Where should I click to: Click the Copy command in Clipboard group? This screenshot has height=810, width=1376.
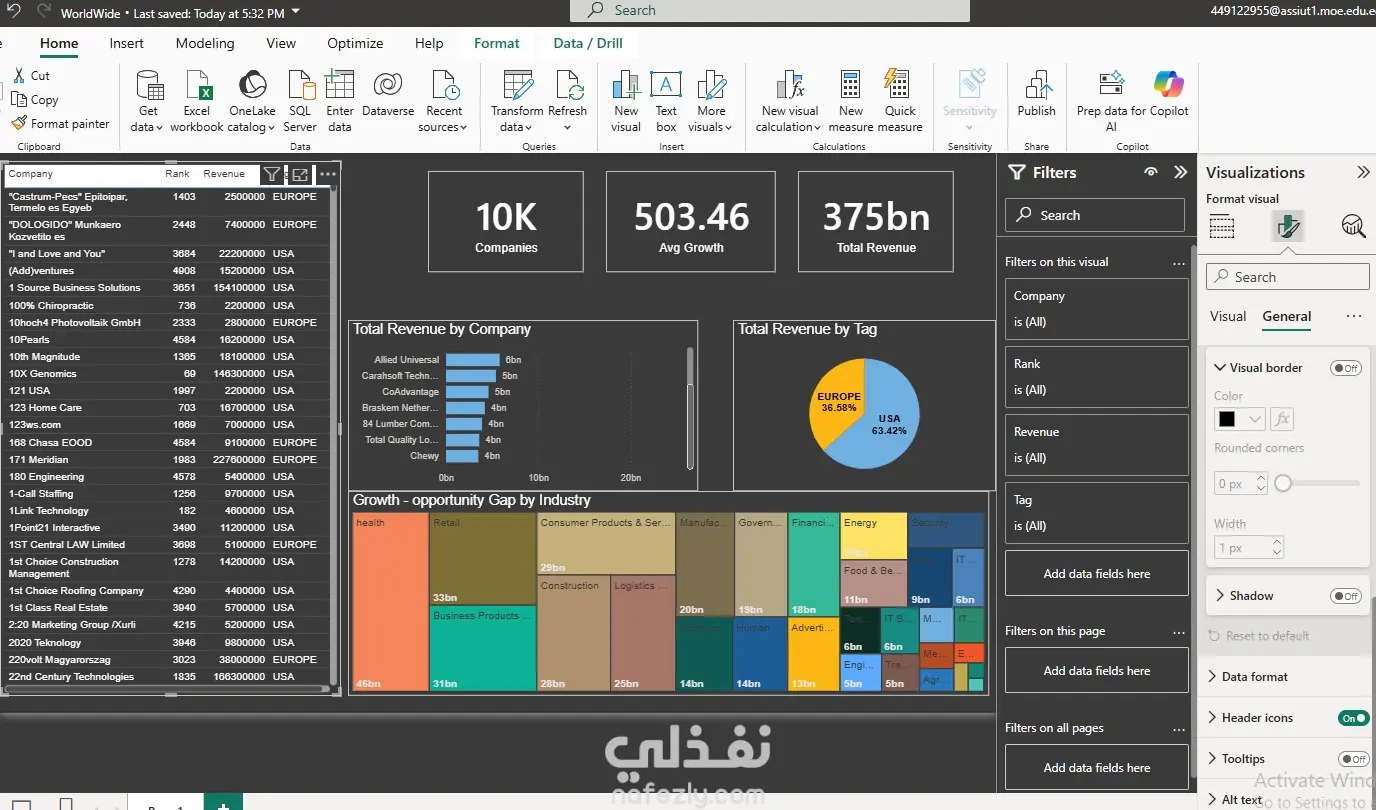(x=35, y=100)
